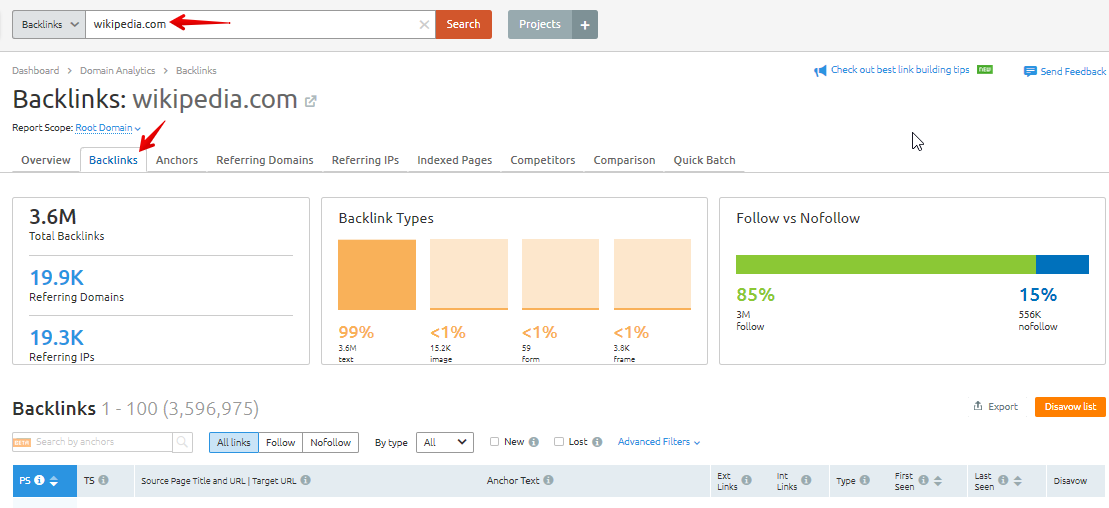
Task: Click the 19.9K Referring Domains value
Action: click(x=57, y=277)
